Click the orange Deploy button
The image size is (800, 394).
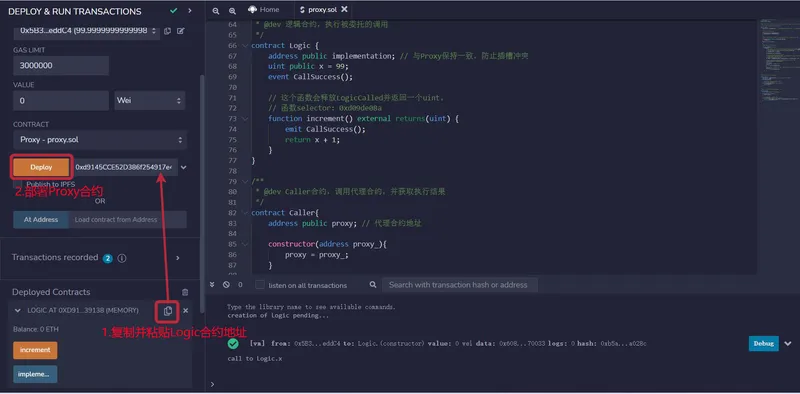tap(41, 167)
